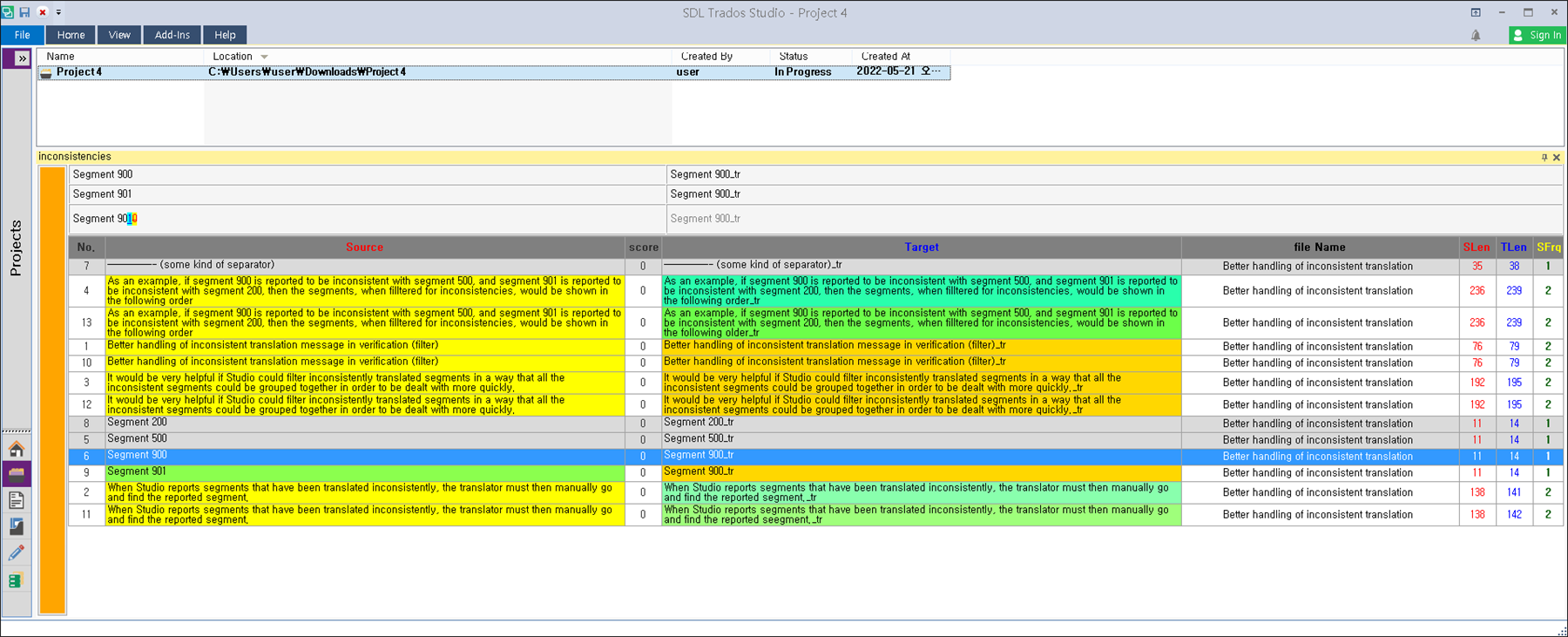The image size is (1568, 637).
Task: Select source cell of row 3 'It would be very helpful'
Action: coord(365,383)
